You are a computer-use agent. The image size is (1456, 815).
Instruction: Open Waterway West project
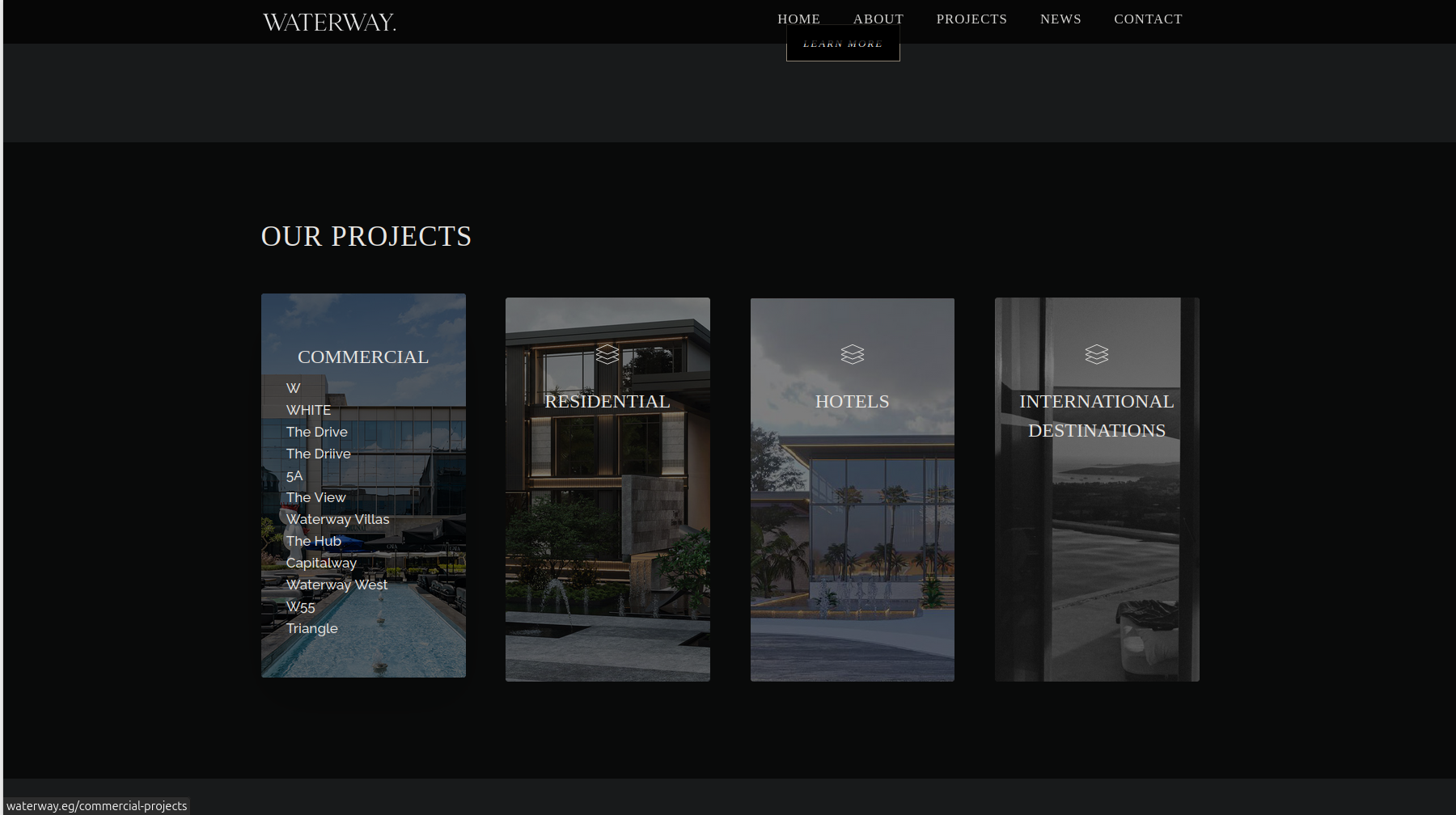click(336, 585)
